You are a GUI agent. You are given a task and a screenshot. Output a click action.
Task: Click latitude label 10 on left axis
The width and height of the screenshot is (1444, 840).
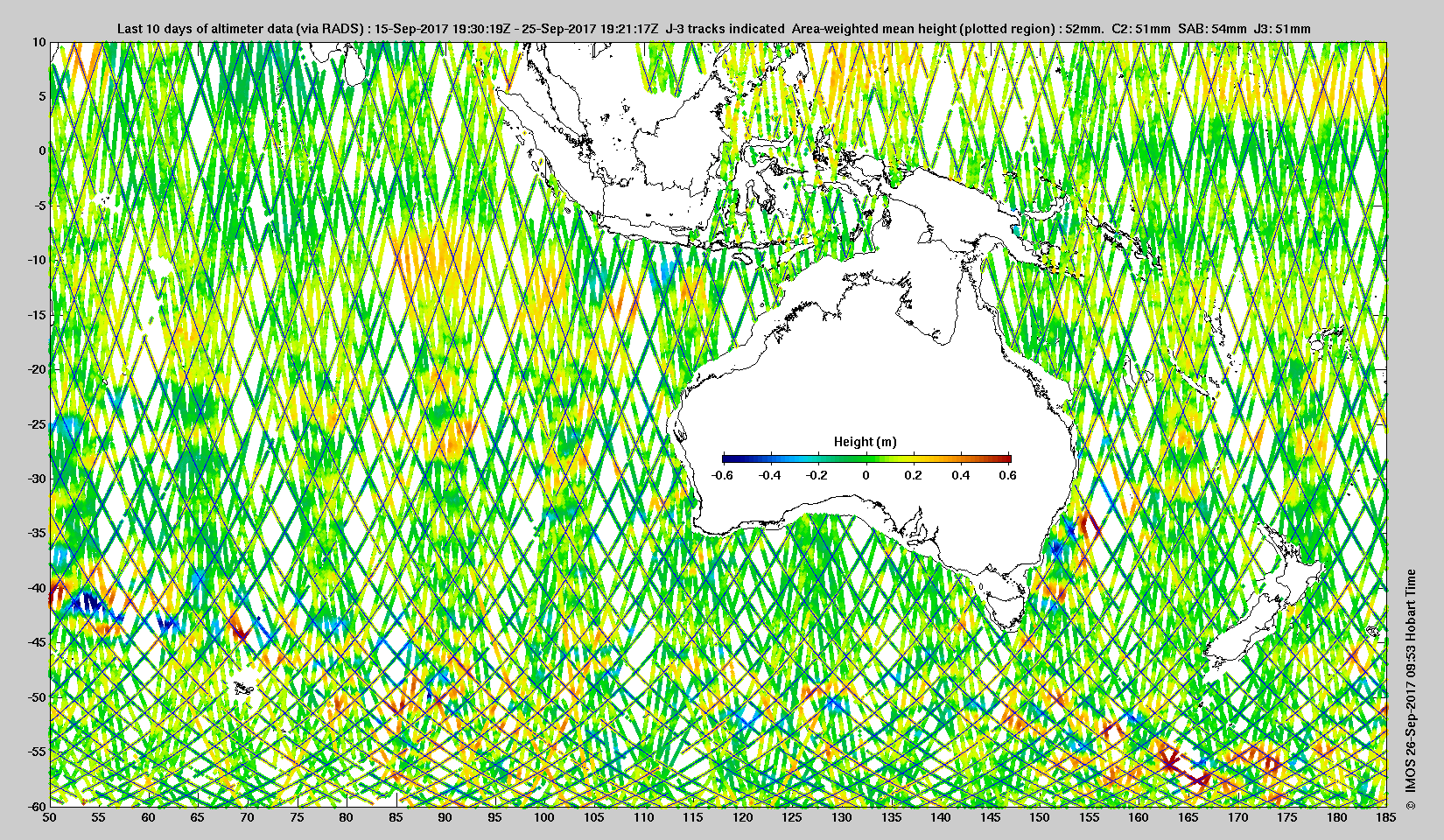click(39, 41)
